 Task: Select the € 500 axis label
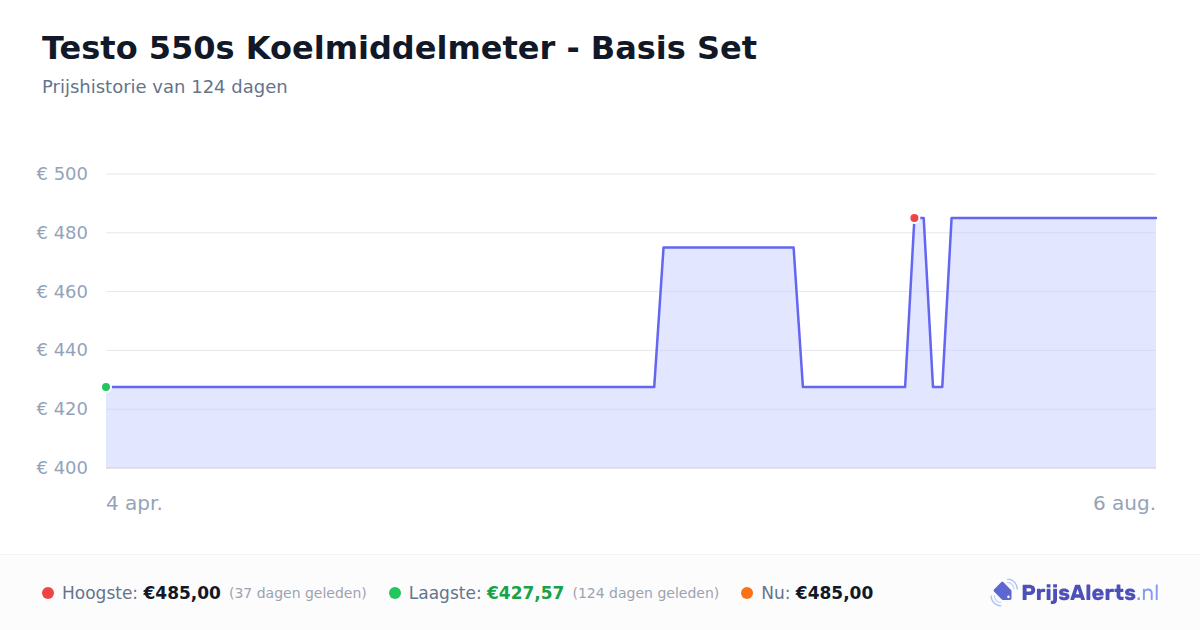click(x=63, y=174)
